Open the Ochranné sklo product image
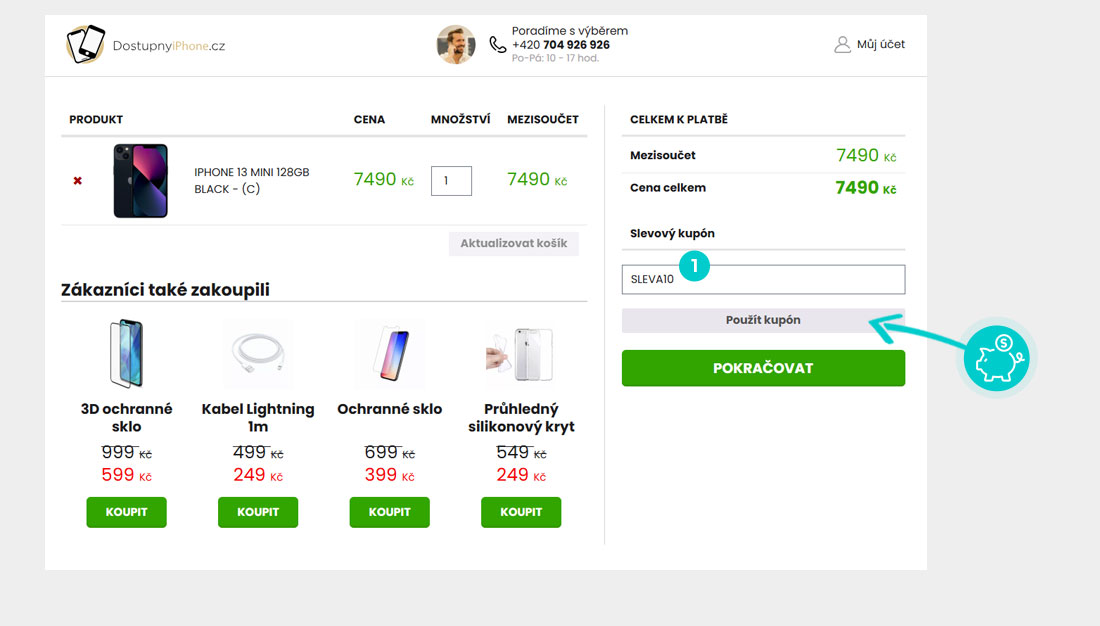 tap(390, 354)
